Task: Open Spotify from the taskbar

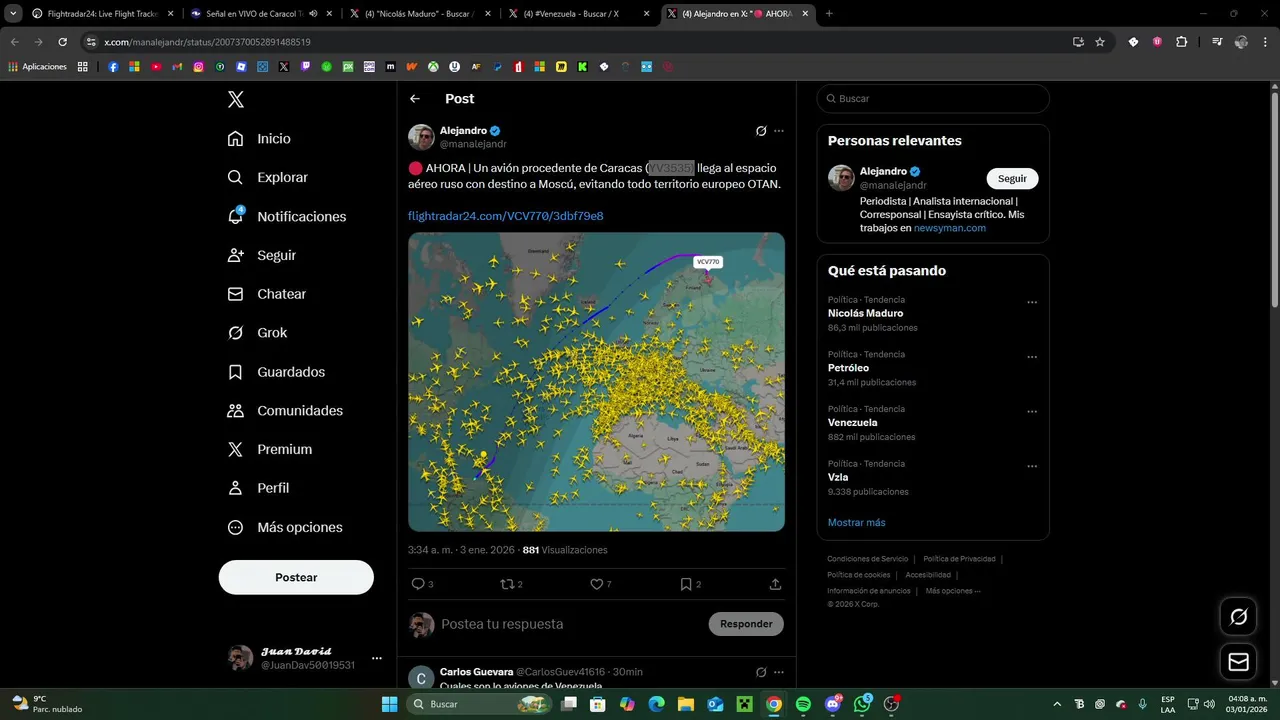Action: tap(803, 704)
